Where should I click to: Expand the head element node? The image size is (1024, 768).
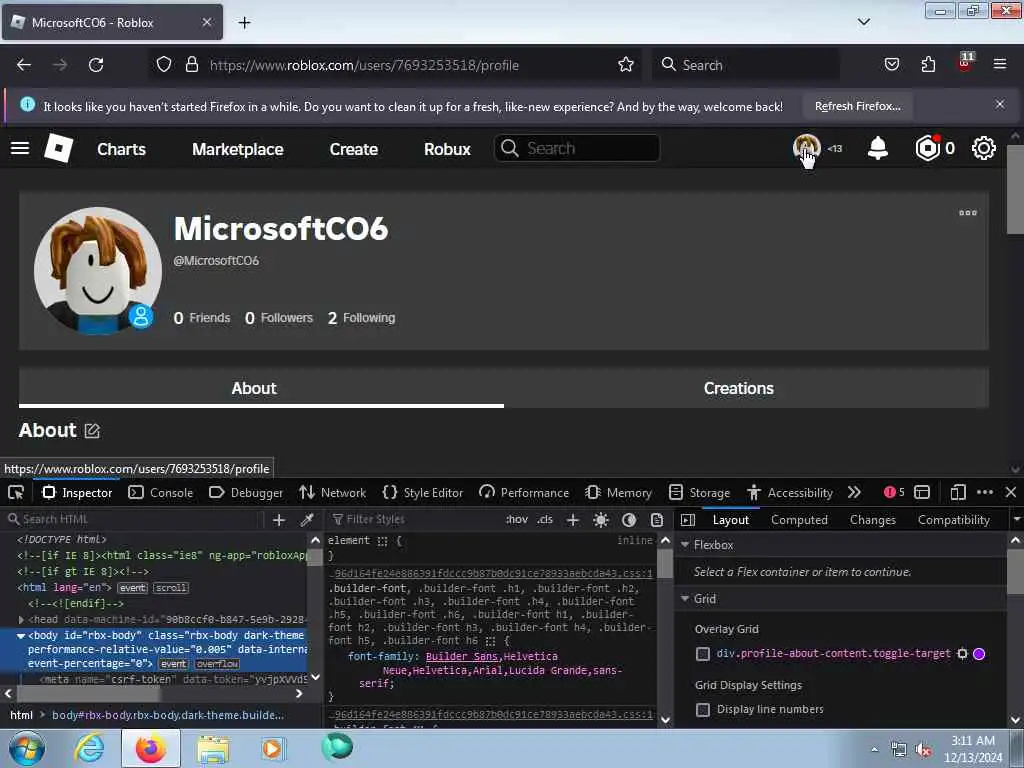tap(21, 619)
